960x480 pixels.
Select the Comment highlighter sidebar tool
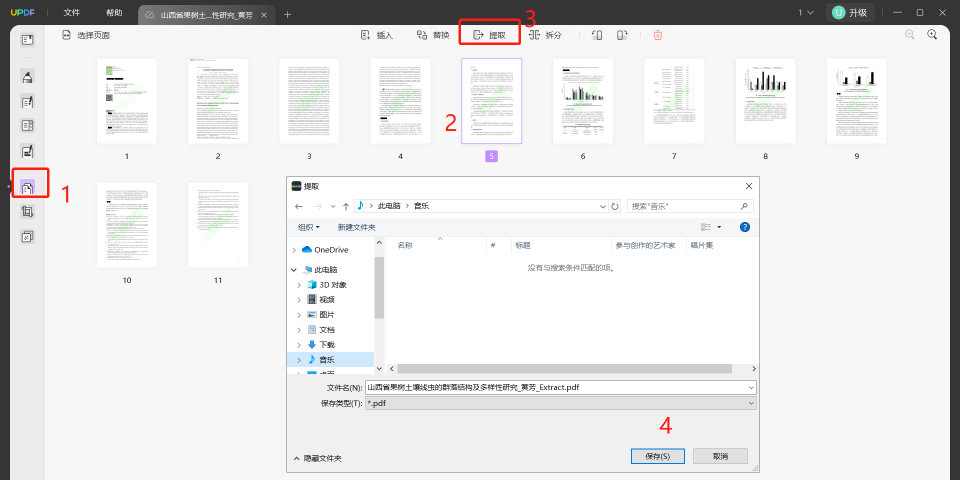point(28,77)
